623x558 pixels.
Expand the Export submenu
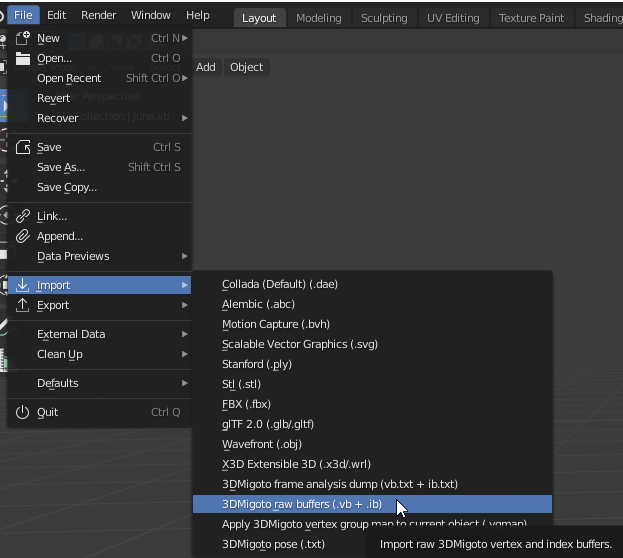[99, 305]
